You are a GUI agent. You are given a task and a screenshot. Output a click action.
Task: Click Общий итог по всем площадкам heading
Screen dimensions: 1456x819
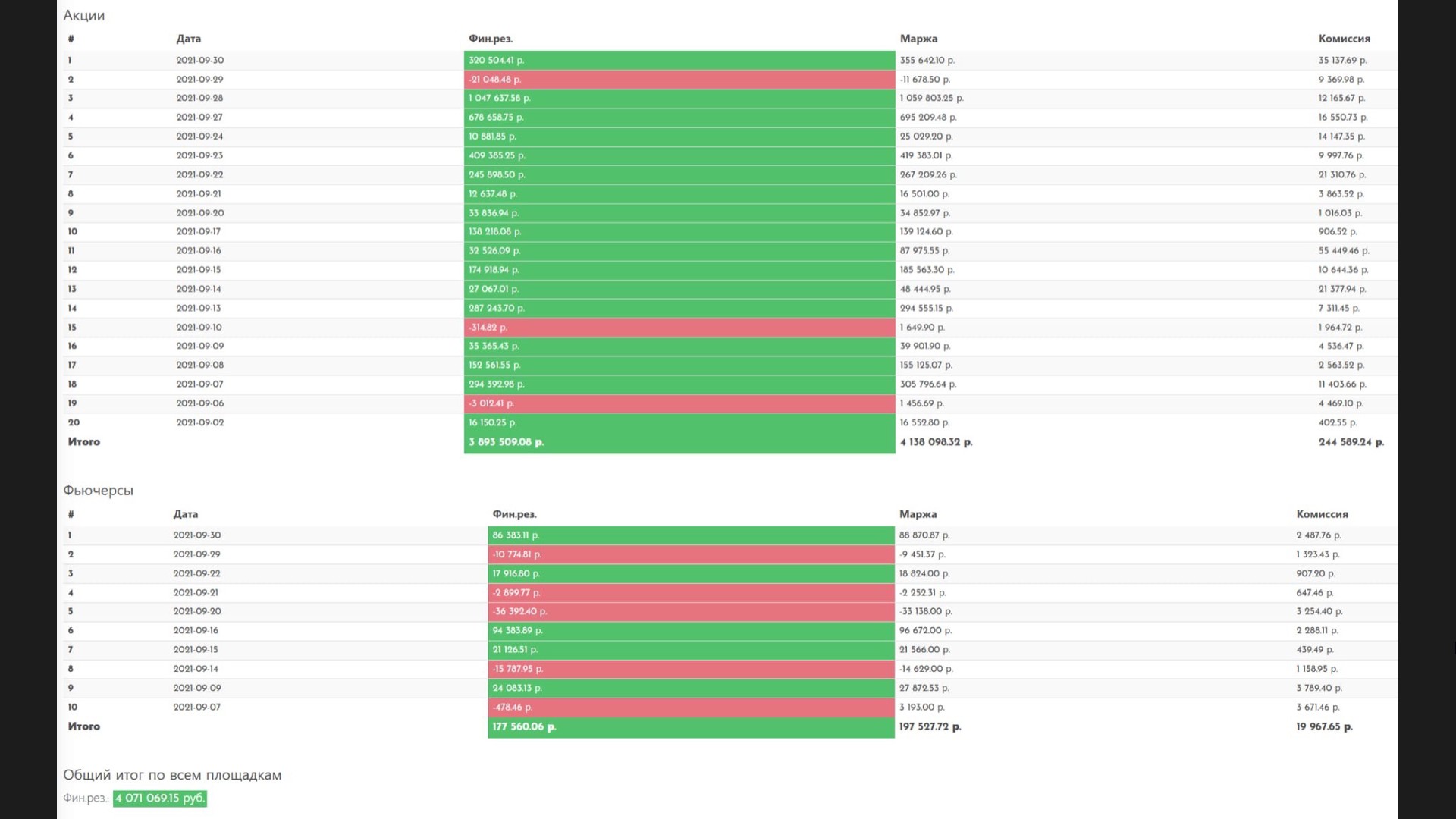pyautogui.click(x=172, y=775)
